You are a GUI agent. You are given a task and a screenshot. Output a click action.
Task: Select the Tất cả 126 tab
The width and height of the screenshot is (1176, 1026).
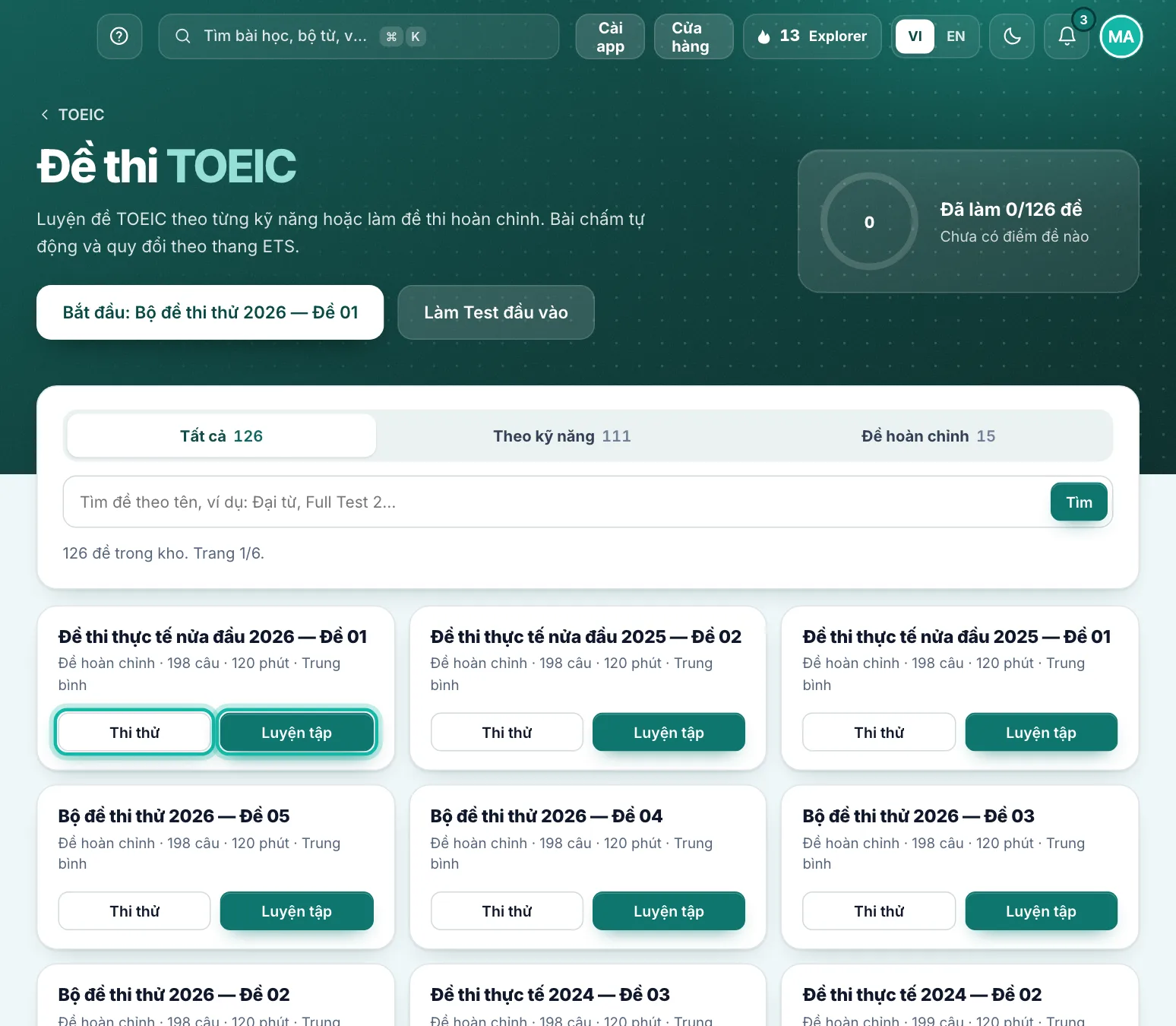[221, 435]
